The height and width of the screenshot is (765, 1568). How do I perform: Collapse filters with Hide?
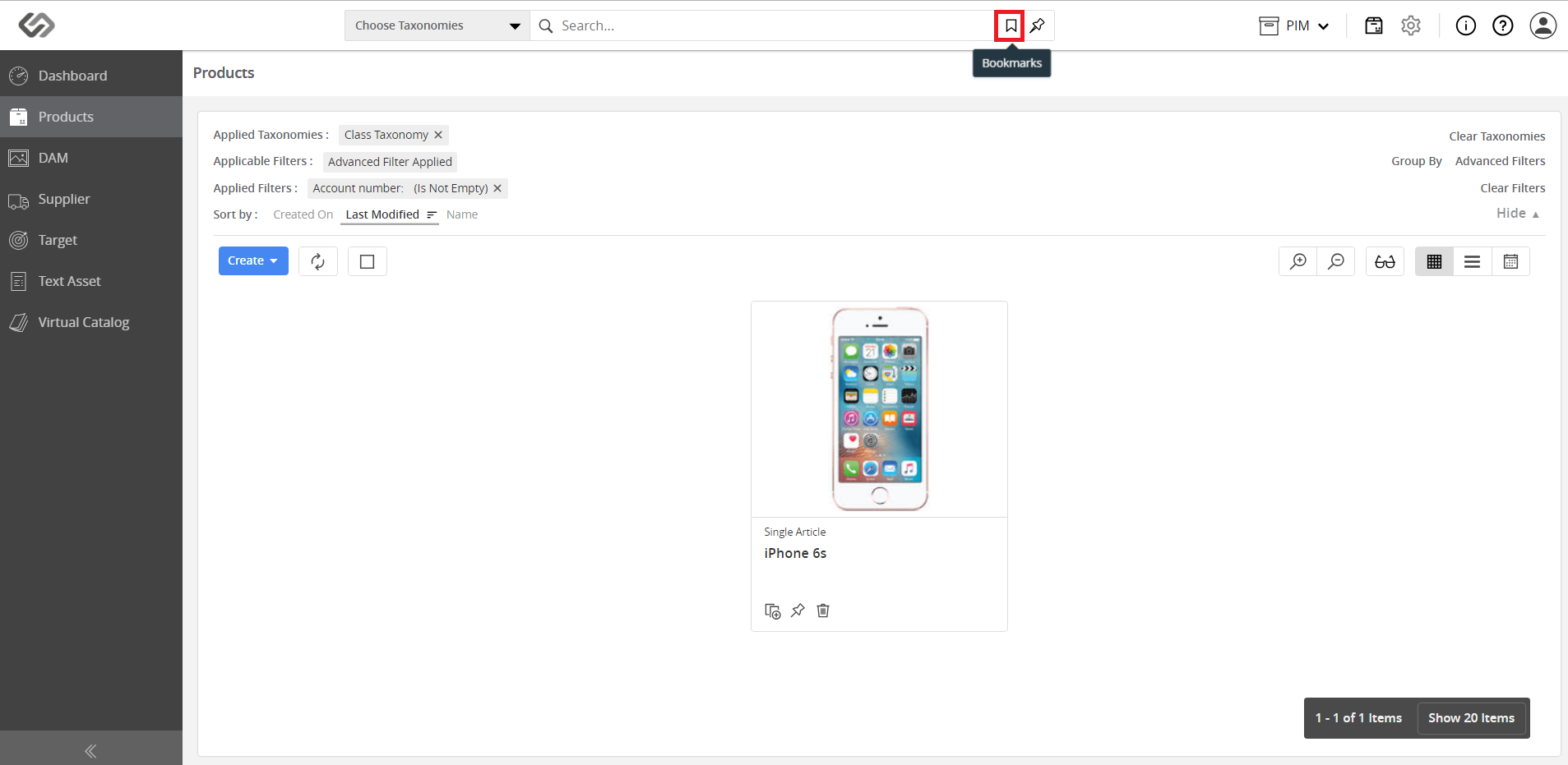click(x=1518, y=213)
